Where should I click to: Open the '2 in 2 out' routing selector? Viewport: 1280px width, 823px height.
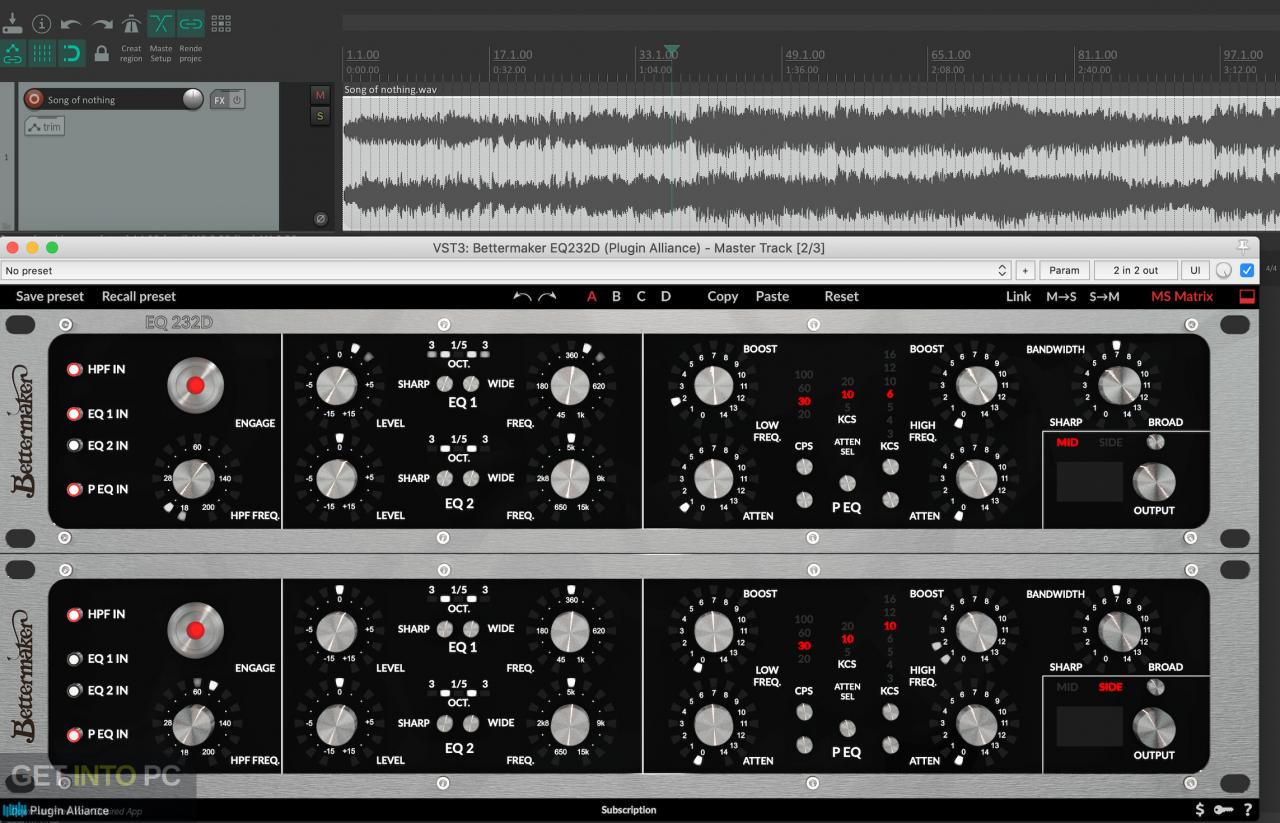[x=1134, y=270]
